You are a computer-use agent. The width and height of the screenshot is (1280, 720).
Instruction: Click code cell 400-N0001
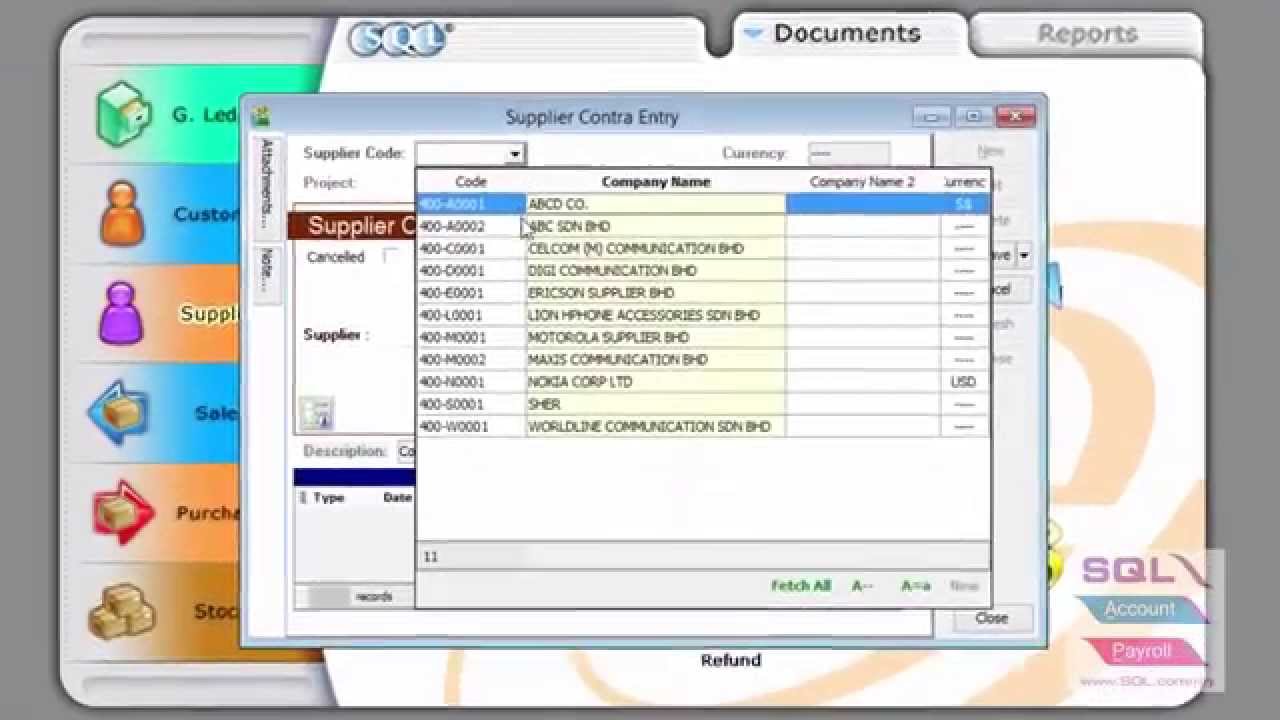[471, 382]
